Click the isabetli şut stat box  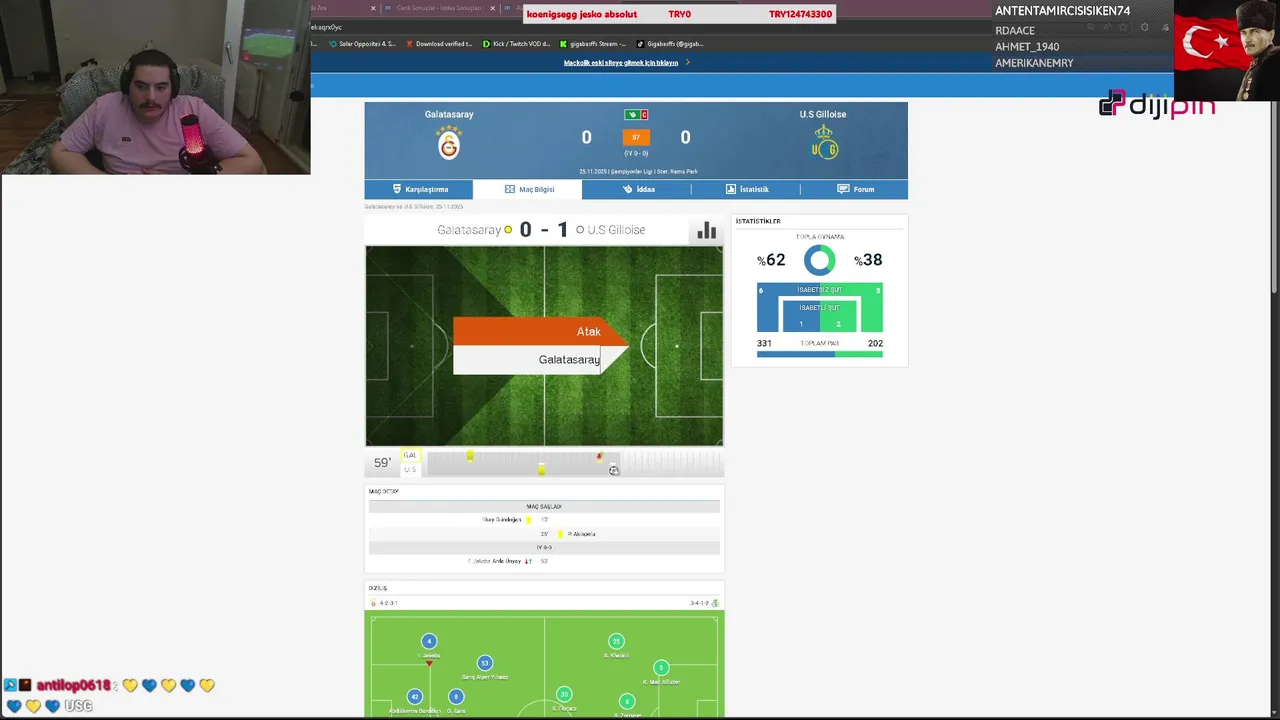pyautogui.click(x=819, y=316)
